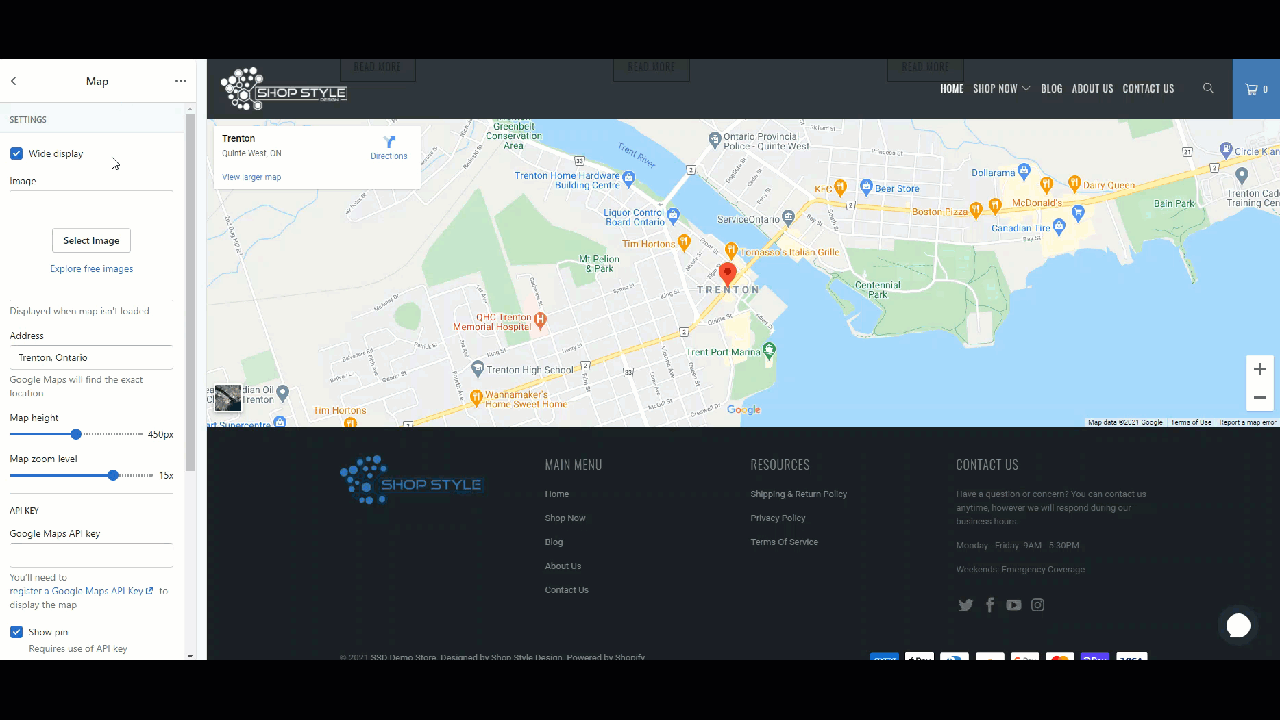Click the ServiceOntario marker
Viewport: 1280px width, 720px height.
[788, 216]
